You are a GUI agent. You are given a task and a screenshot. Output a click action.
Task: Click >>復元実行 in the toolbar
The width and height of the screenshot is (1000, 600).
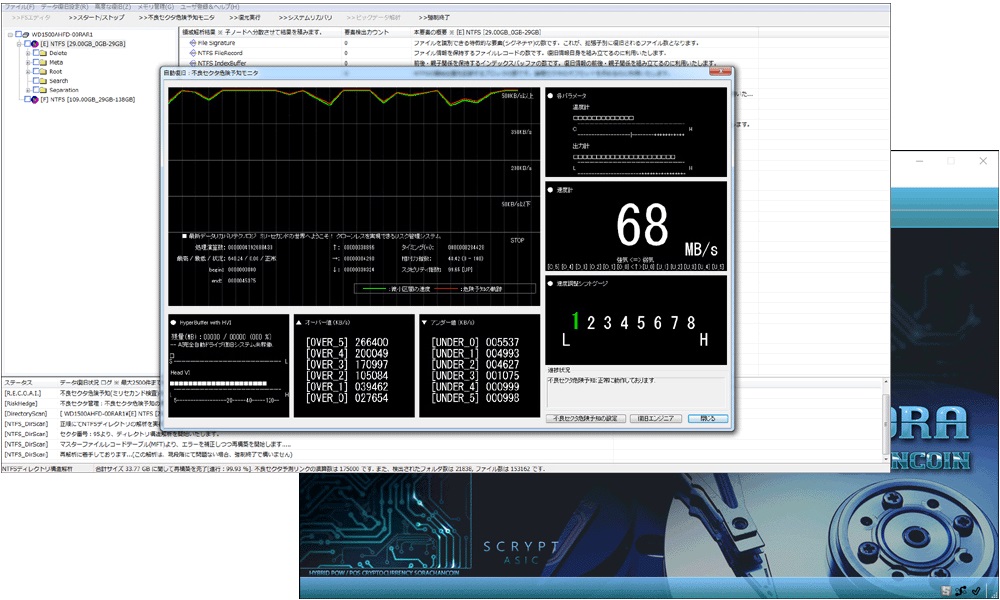coord(245,18)
